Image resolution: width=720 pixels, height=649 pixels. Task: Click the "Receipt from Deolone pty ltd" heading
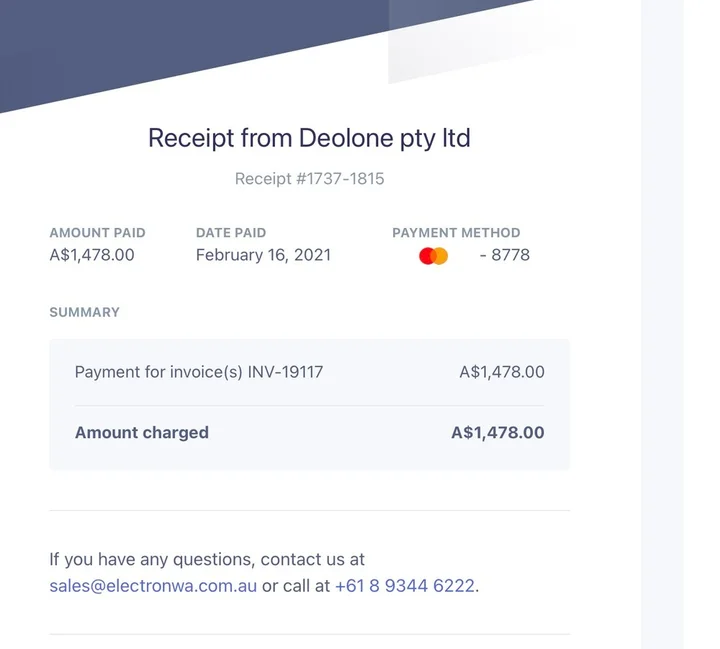point(309,137)
